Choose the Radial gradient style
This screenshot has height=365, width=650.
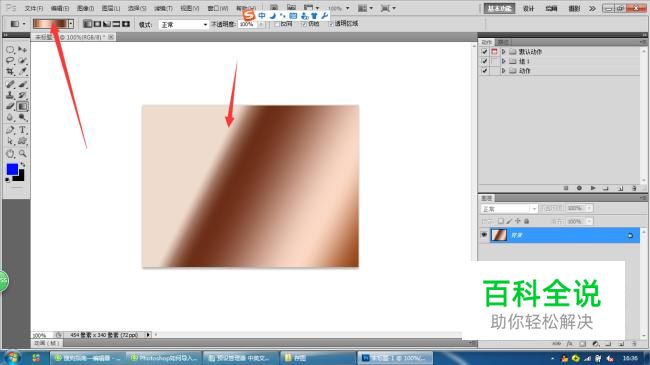click(97, 24)
